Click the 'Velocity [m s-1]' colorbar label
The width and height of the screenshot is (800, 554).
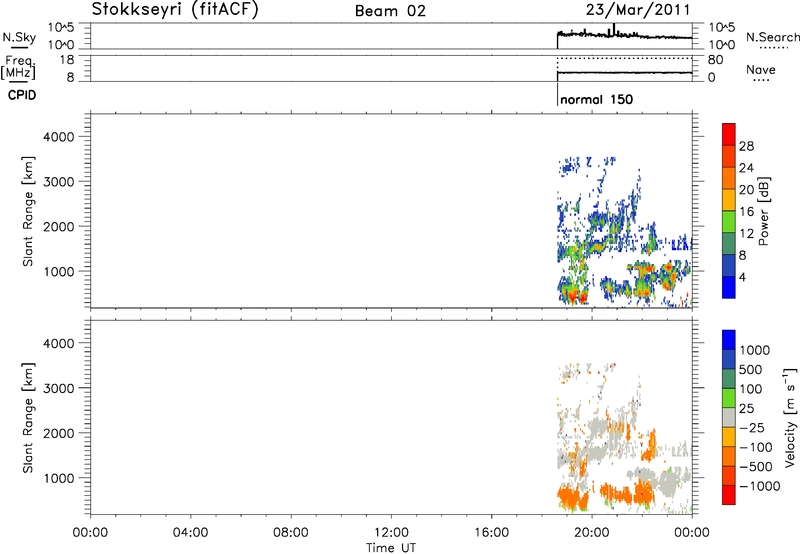click(x=789, y=417)
